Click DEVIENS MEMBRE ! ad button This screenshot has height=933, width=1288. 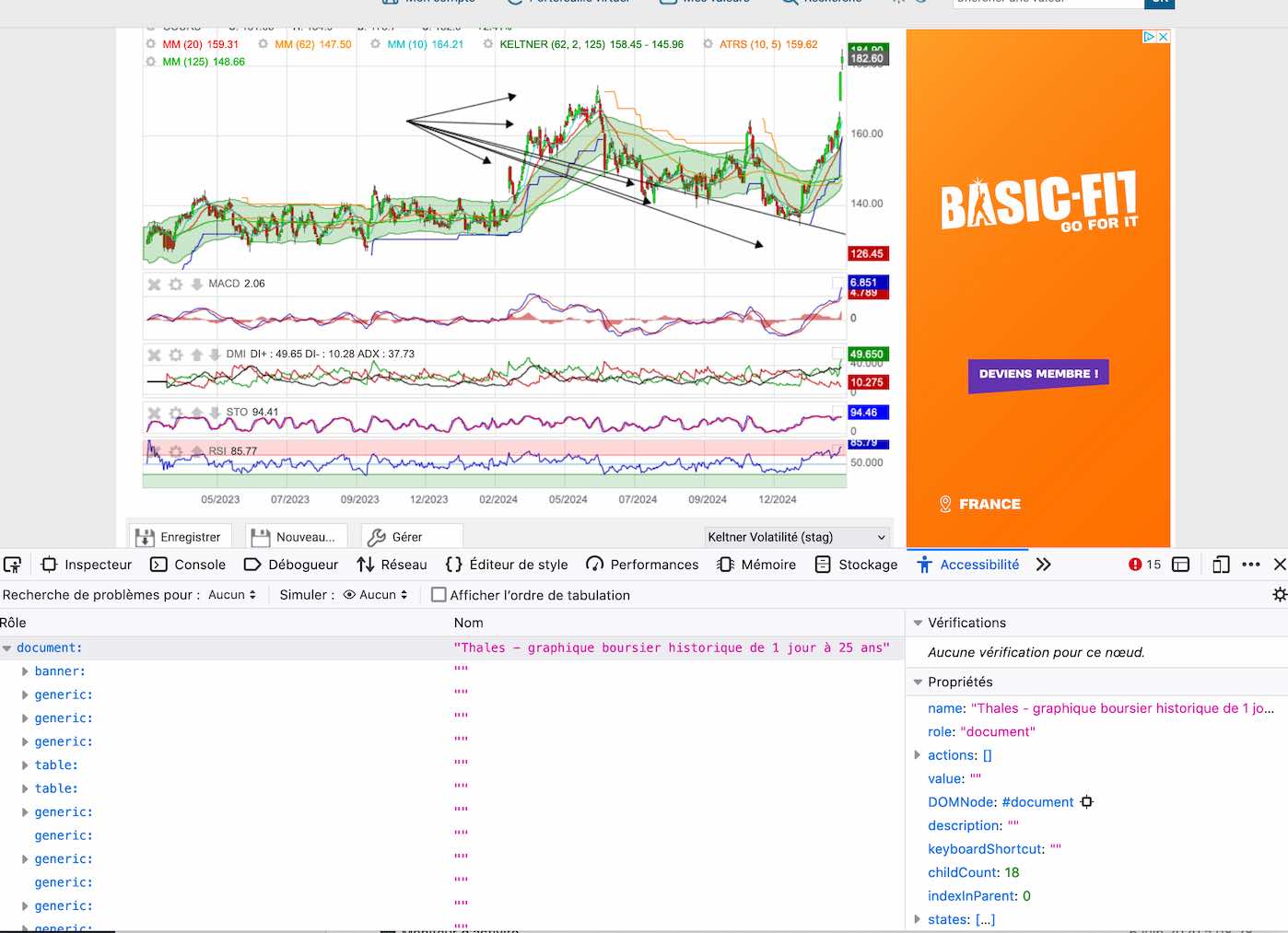point(1038,374)
